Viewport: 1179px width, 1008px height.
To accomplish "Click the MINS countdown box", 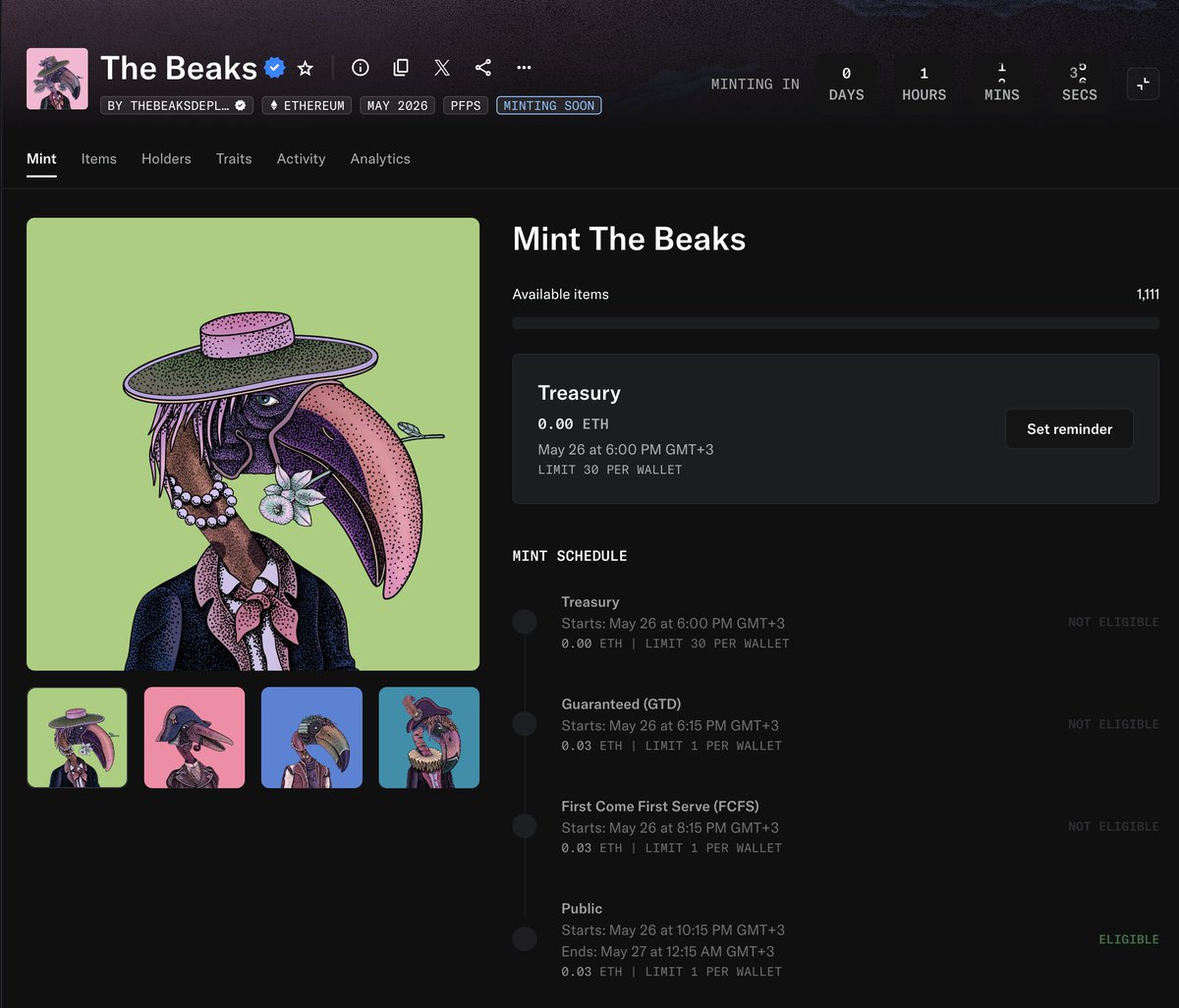I will (x=1002, y=84).
